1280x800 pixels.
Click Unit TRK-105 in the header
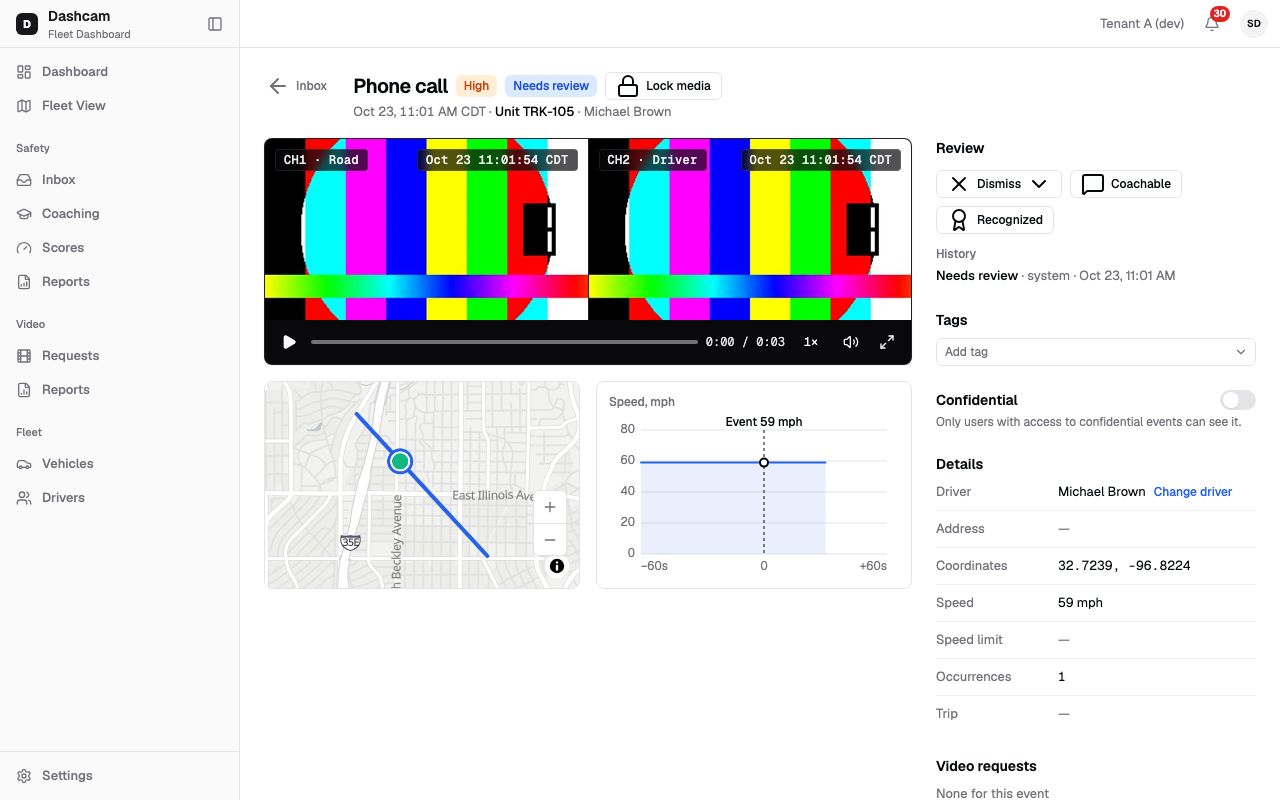point(534,112)
